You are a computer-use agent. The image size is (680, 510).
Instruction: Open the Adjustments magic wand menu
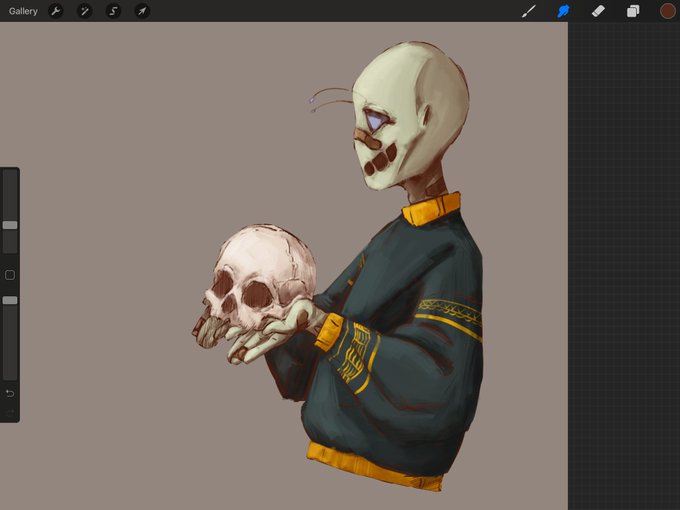(85, 11)
